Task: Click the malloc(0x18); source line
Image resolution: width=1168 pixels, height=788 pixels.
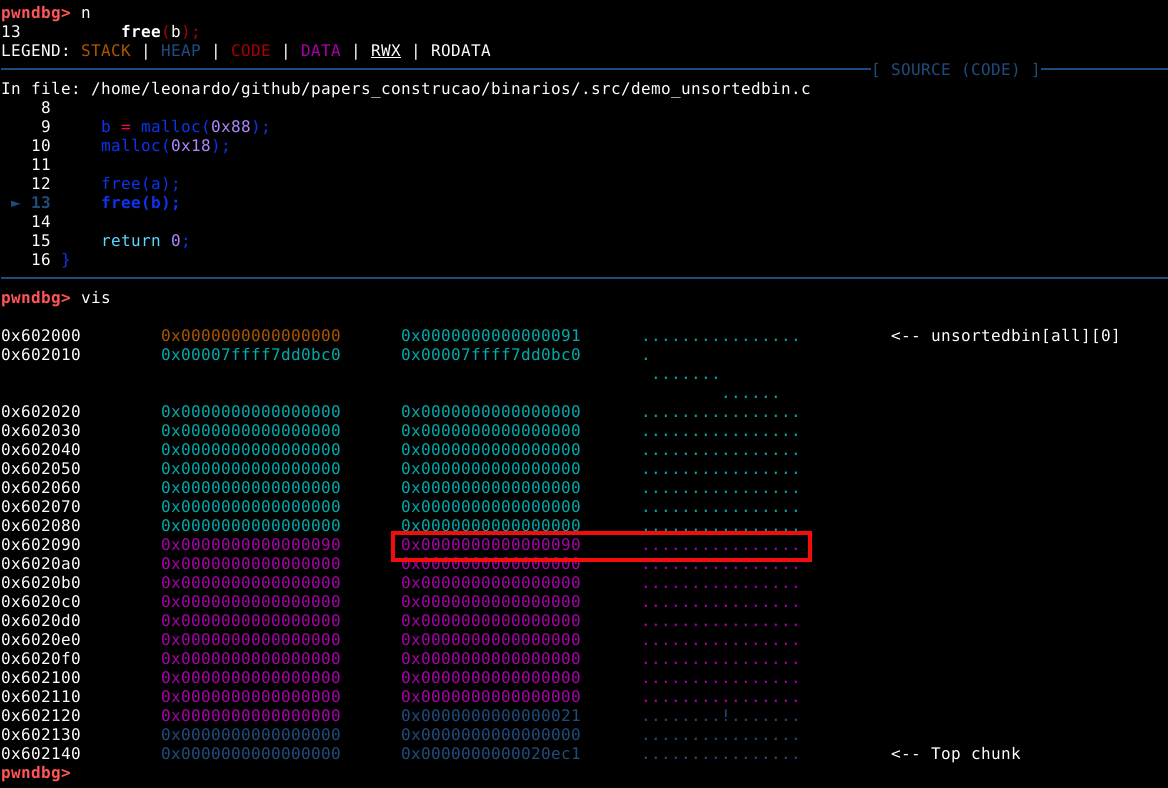Action: [165, 146]
